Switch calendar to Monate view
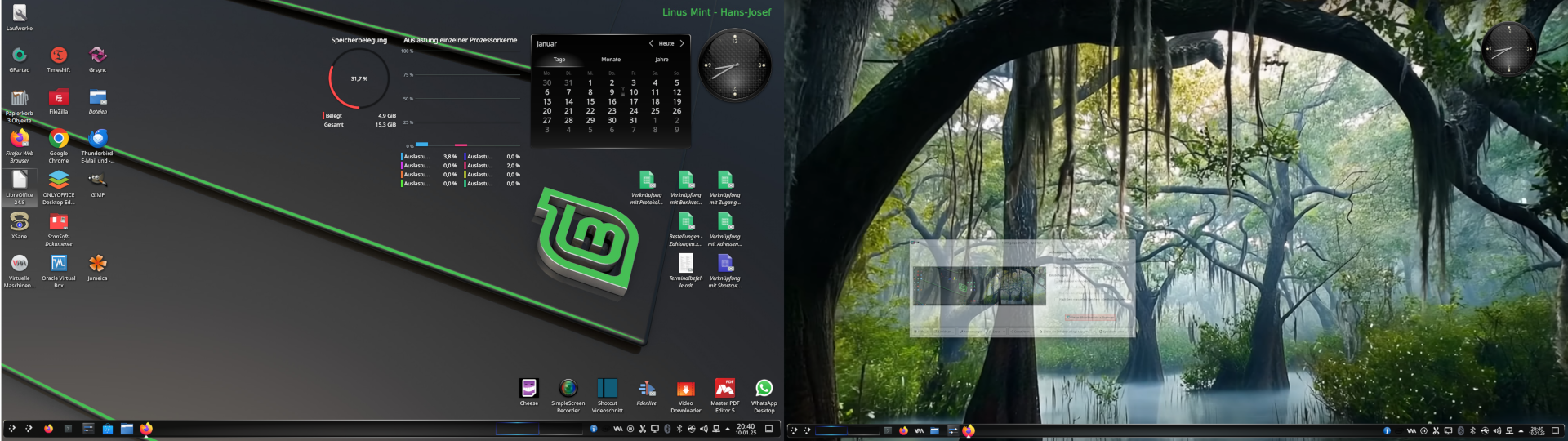 [611, 60]
